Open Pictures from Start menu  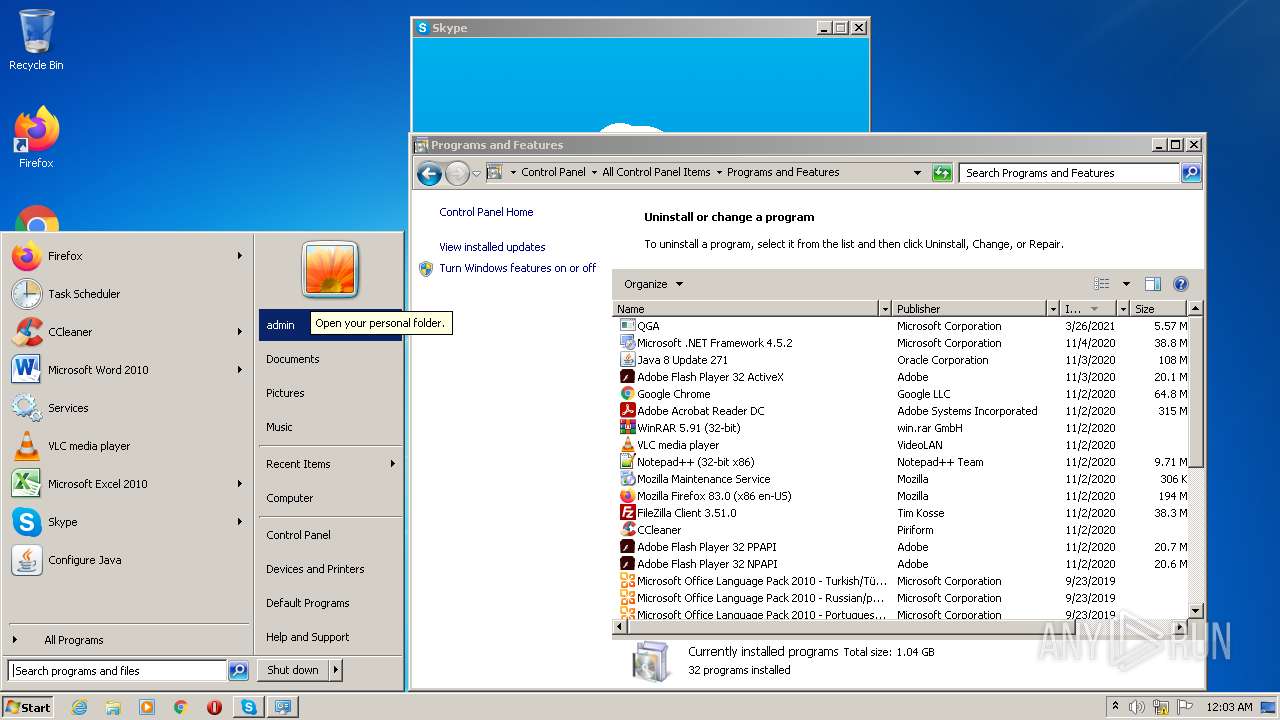point(330,393)
